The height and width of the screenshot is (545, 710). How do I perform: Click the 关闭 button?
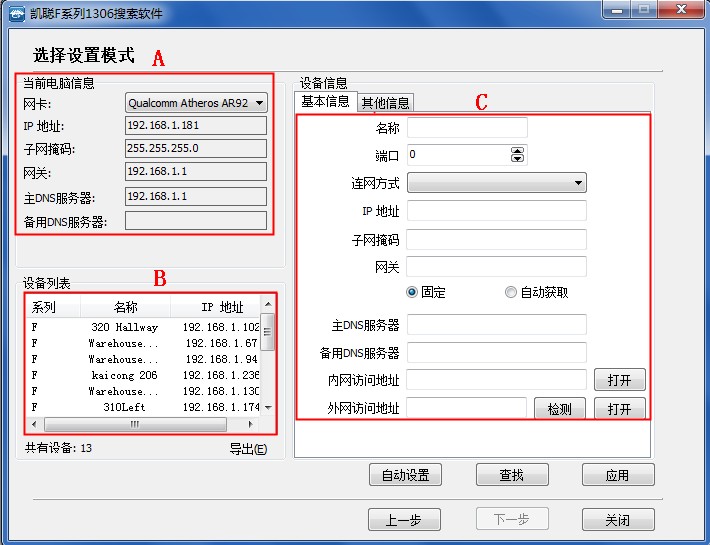pos(618,519)
